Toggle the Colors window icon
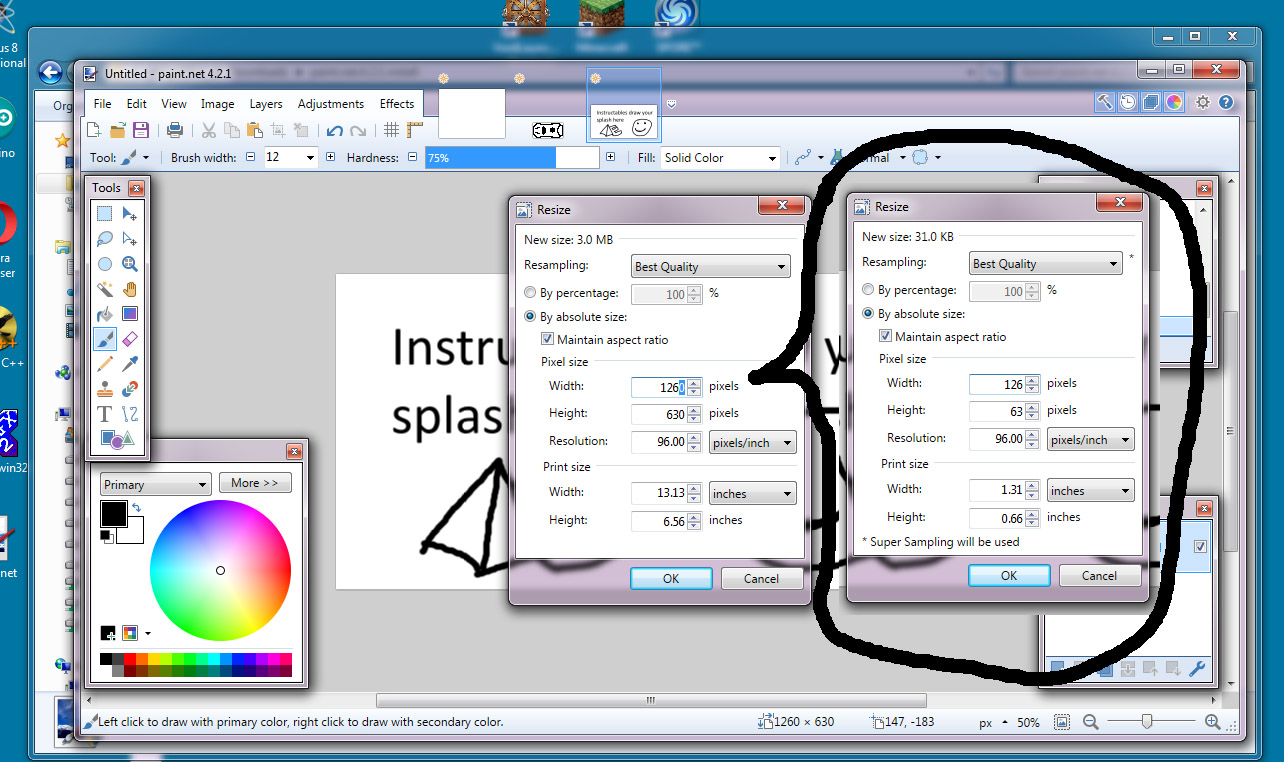 [x=1174, y=102]
